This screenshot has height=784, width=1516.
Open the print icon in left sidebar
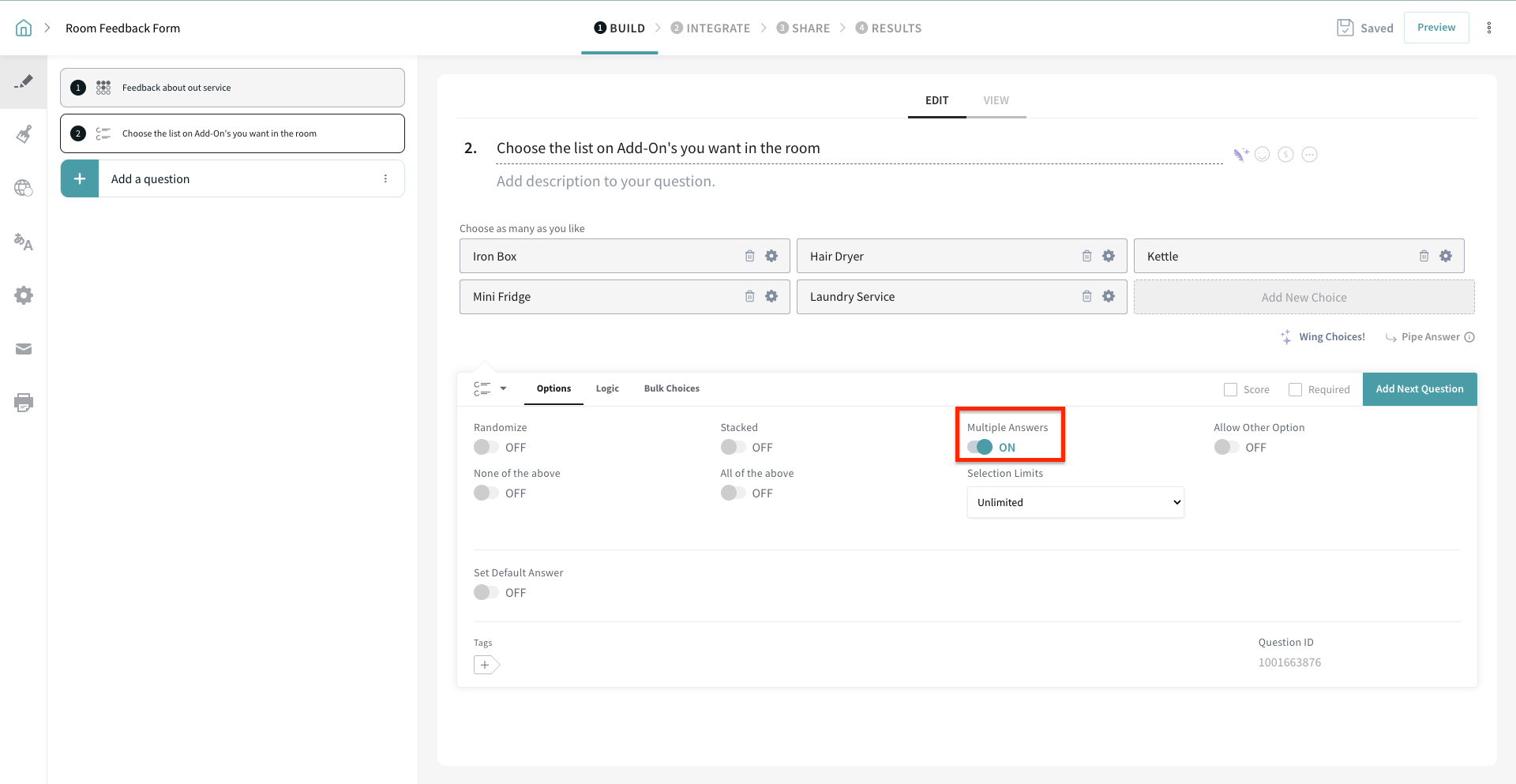pyautogui.click(x=24, y=403)
